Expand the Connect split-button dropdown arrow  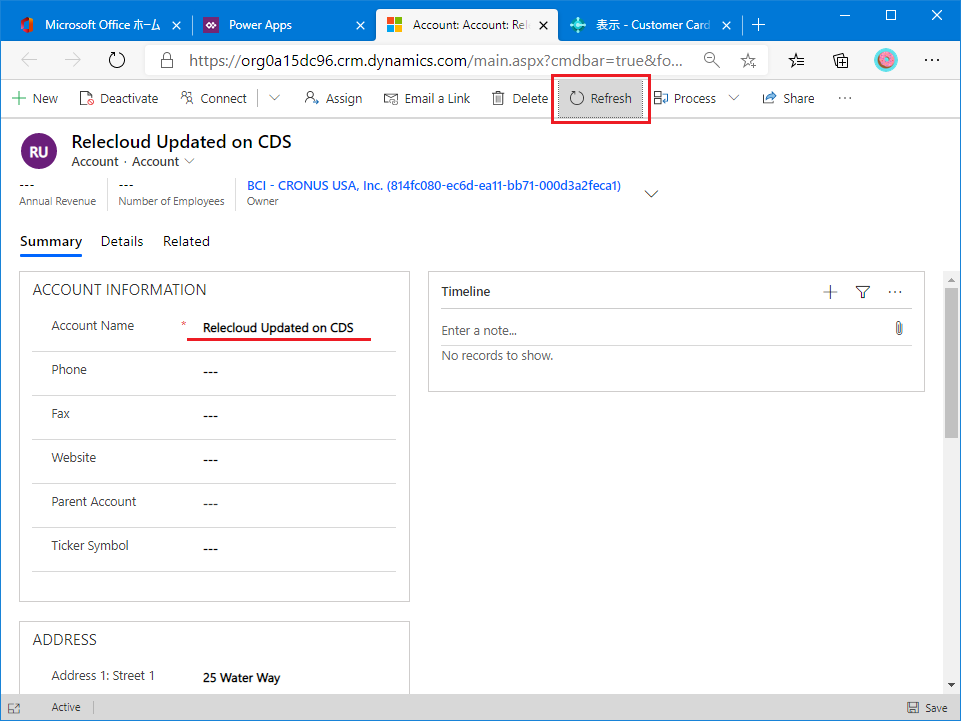(x=275, y=98)
